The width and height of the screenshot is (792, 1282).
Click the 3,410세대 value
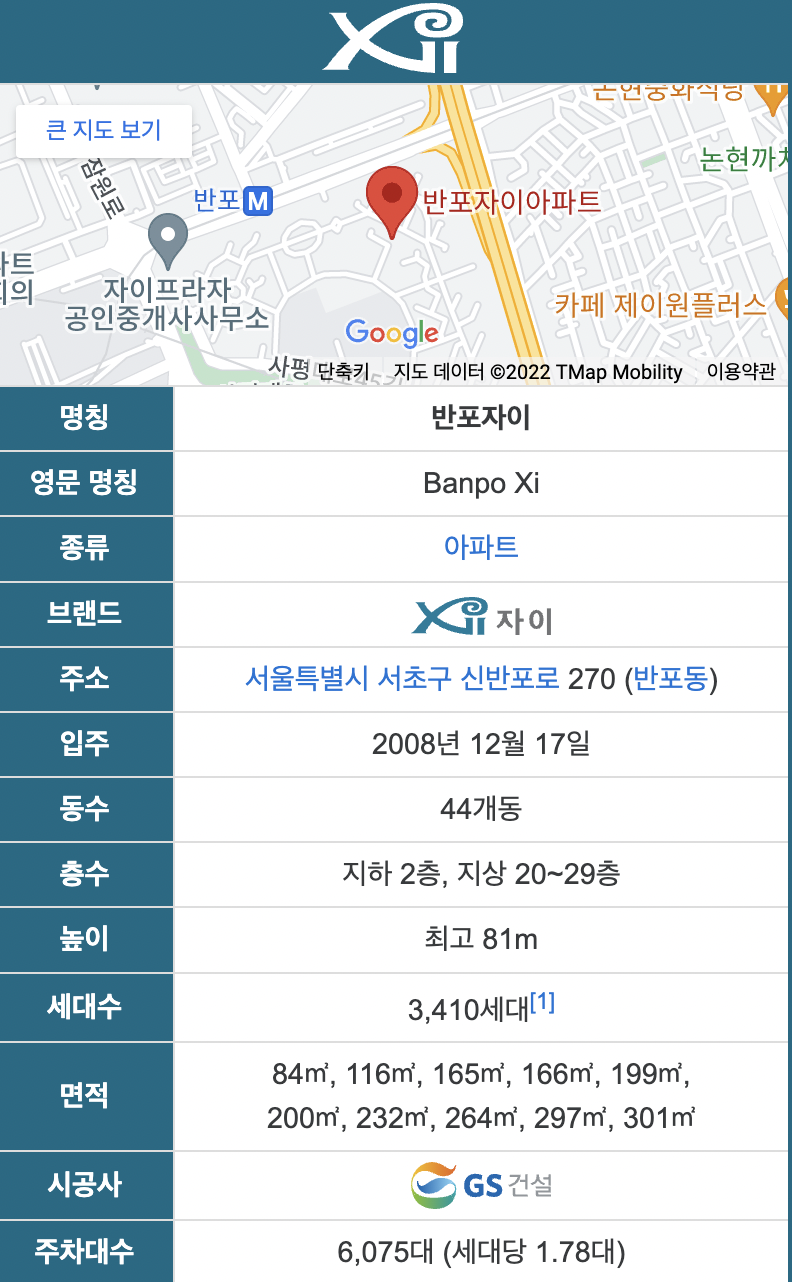[x=468, y=1010]
